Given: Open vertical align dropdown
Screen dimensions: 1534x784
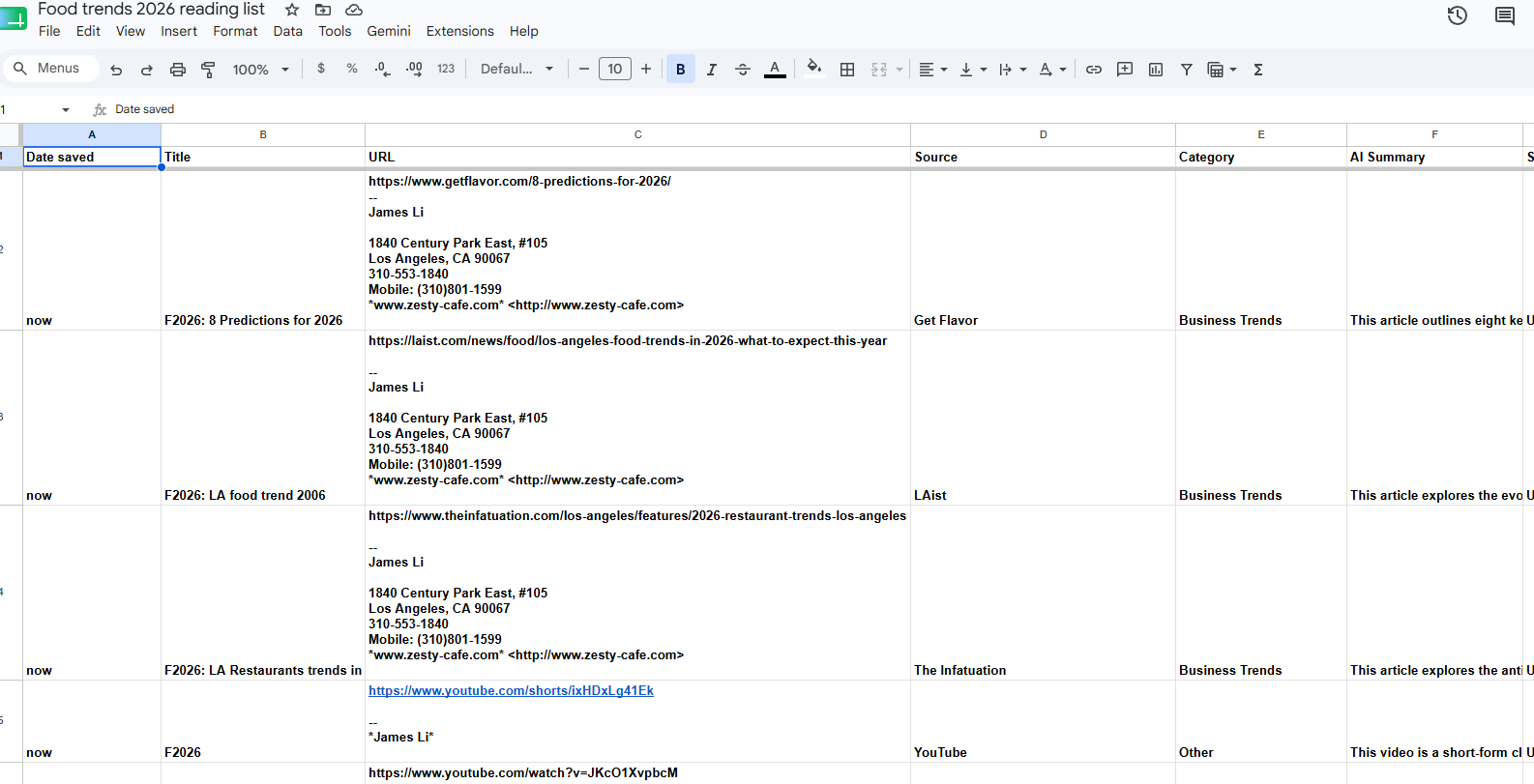Looking at the screenshot, I should point(972,70).
